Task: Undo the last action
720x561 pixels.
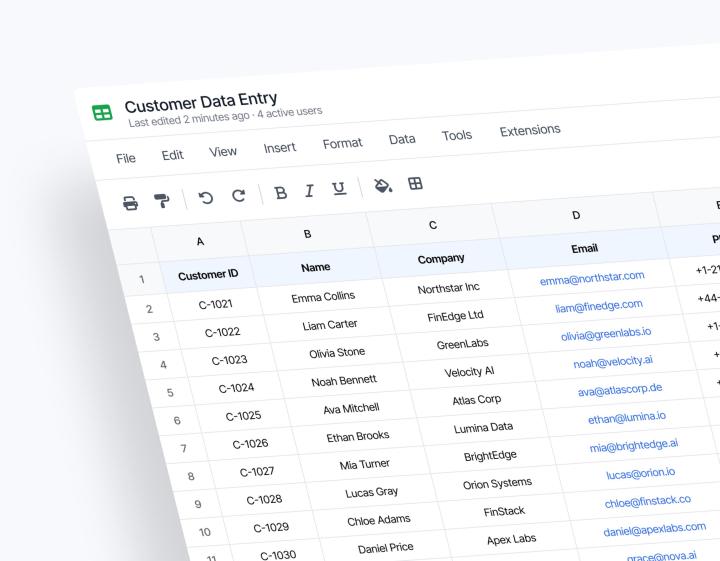Action: click(x=206, y=197)
